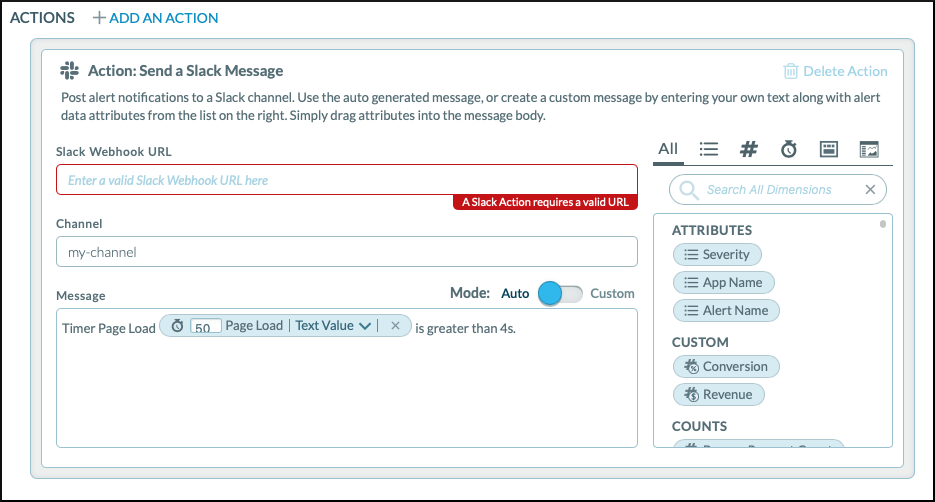935x502 pixels.
Task: Click the attributes list filter icon
Action: [x=709, y=149]
